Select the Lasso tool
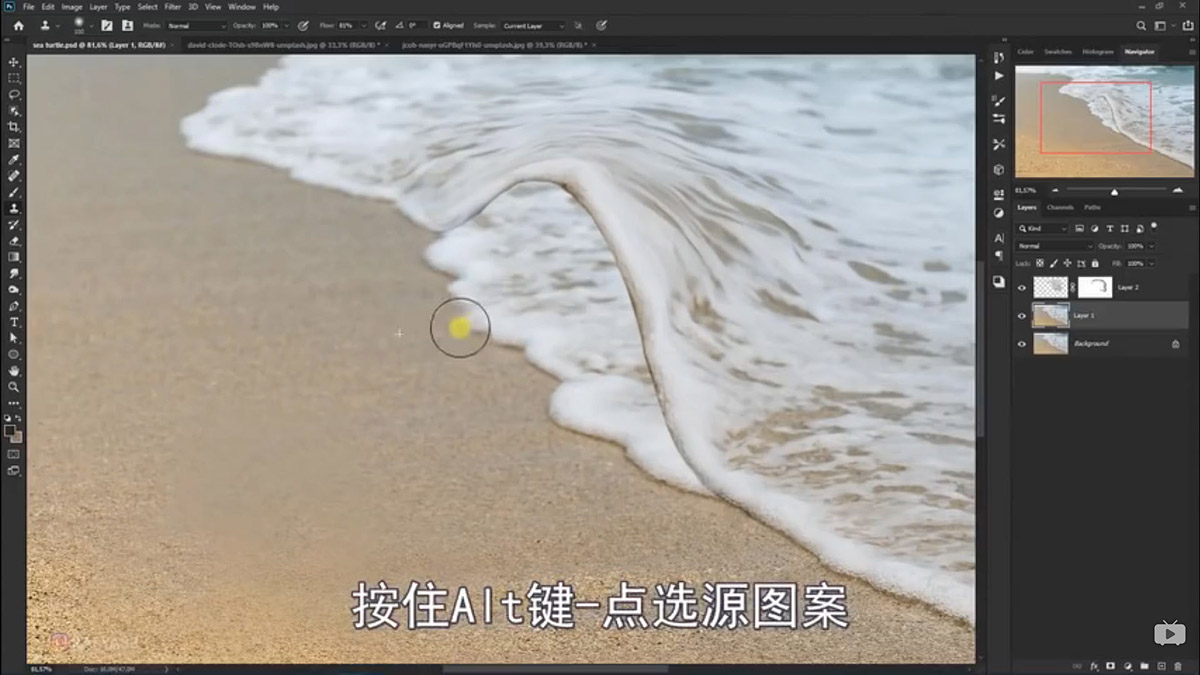 (14, 93)
